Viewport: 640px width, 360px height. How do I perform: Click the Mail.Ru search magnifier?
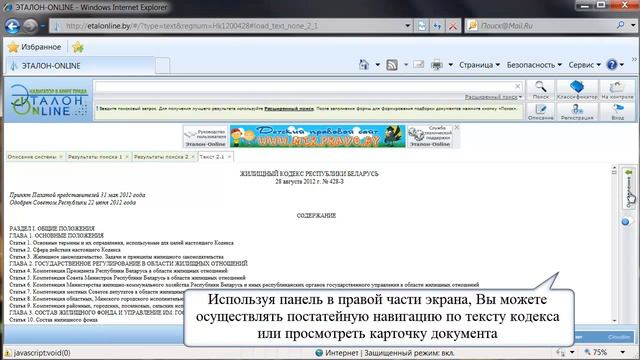click(620, 25)
